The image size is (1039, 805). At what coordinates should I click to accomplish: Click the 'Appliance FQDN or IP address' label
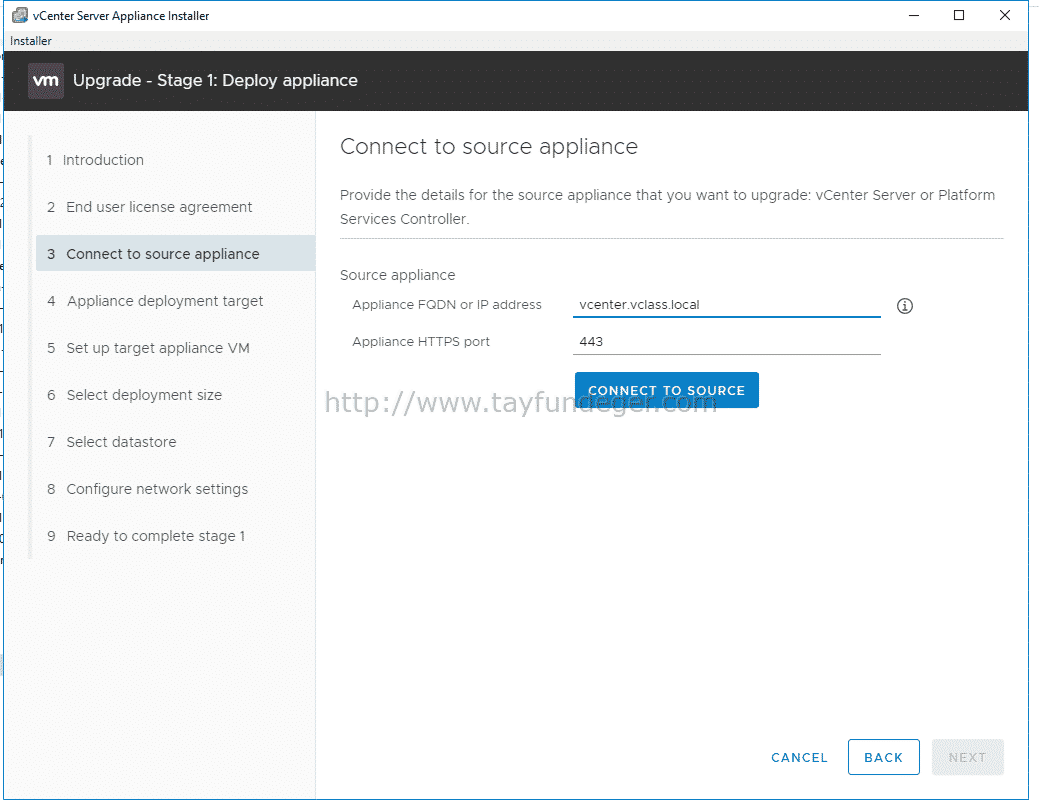point(447,305)
